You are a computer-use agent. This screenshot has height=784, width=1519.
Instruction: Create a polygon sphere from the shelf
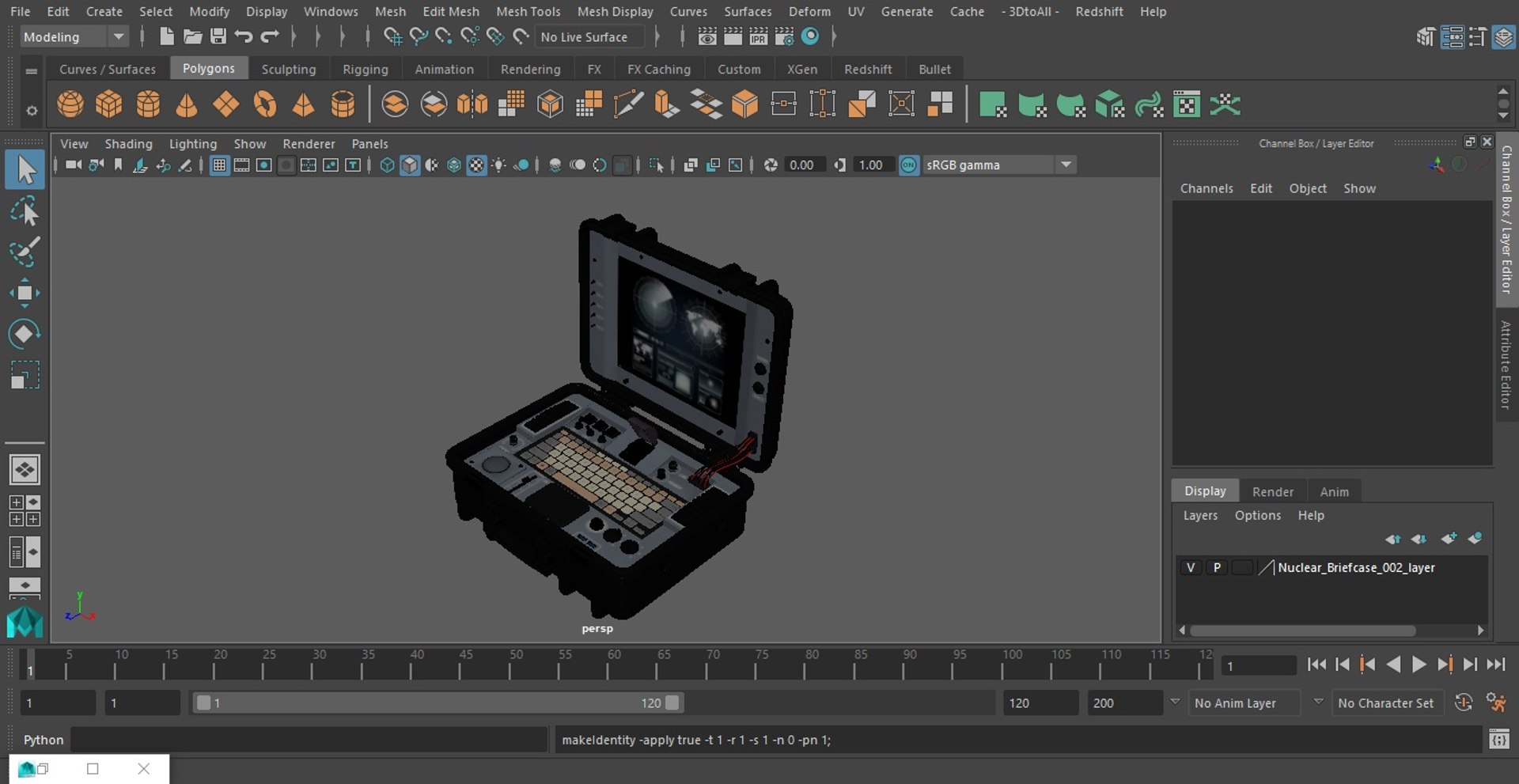click(70, 104)
